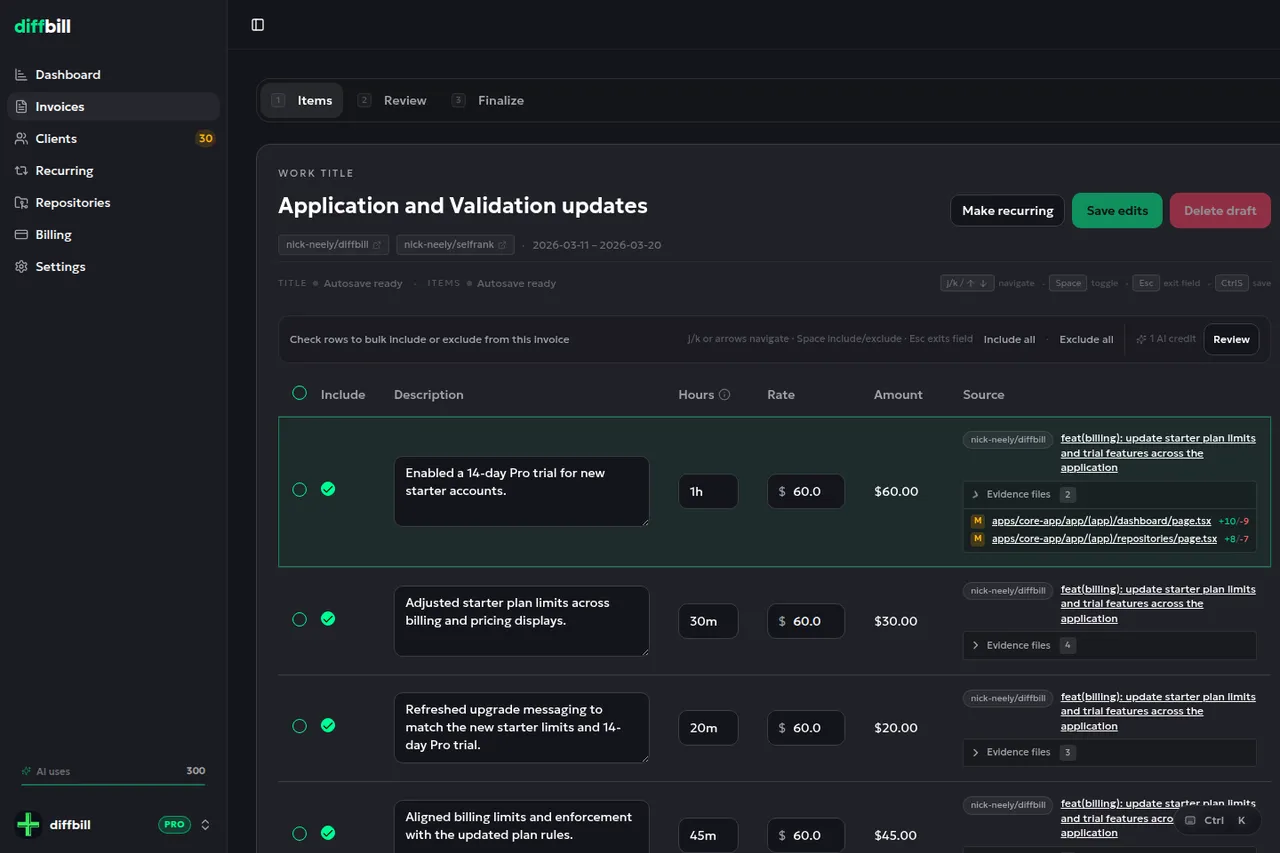Edit description 'Enabled a 14-day Pro trial'
The image size is (1280, 853).
point(522,491)
